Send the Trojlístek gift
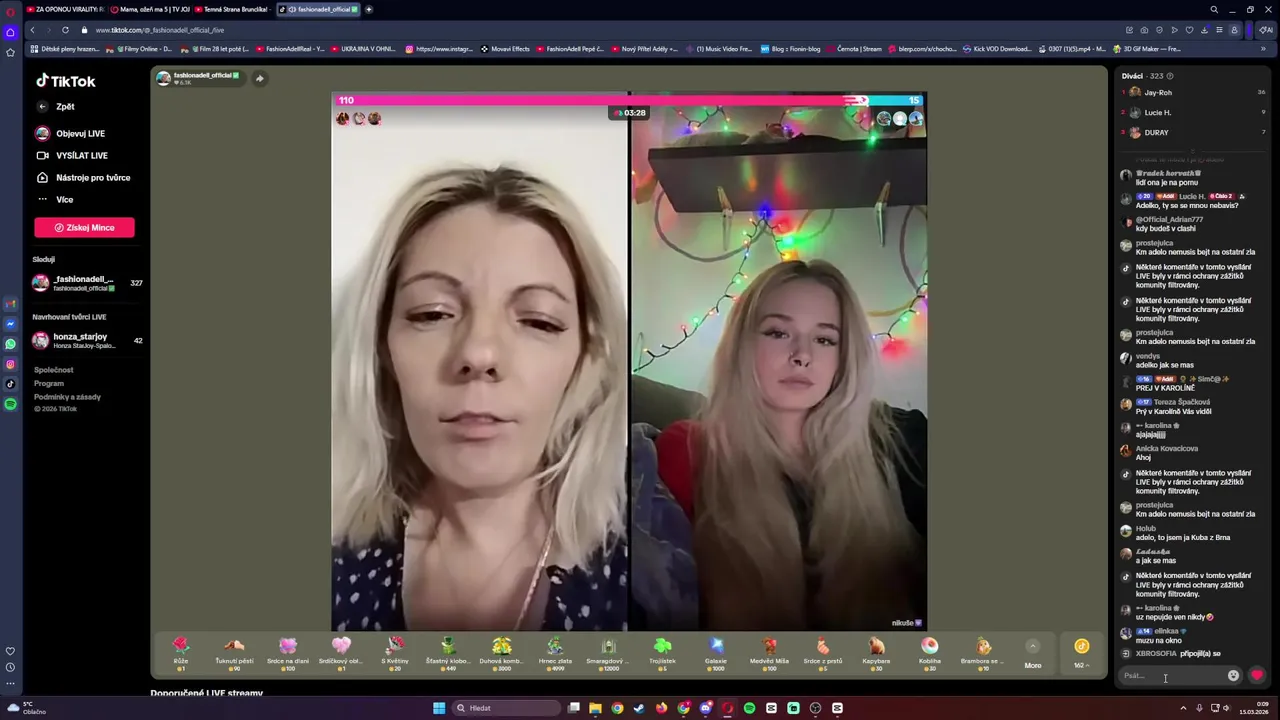The height and width of the screenshot is (720, 1280). (662, 653)
